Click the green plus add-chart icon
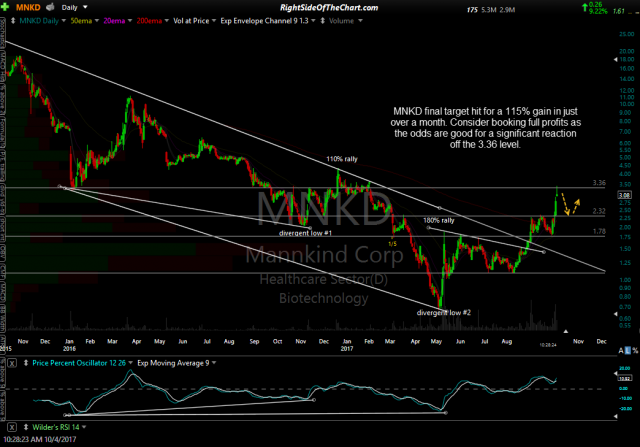 pyautogui.click(x=5, y=7)
